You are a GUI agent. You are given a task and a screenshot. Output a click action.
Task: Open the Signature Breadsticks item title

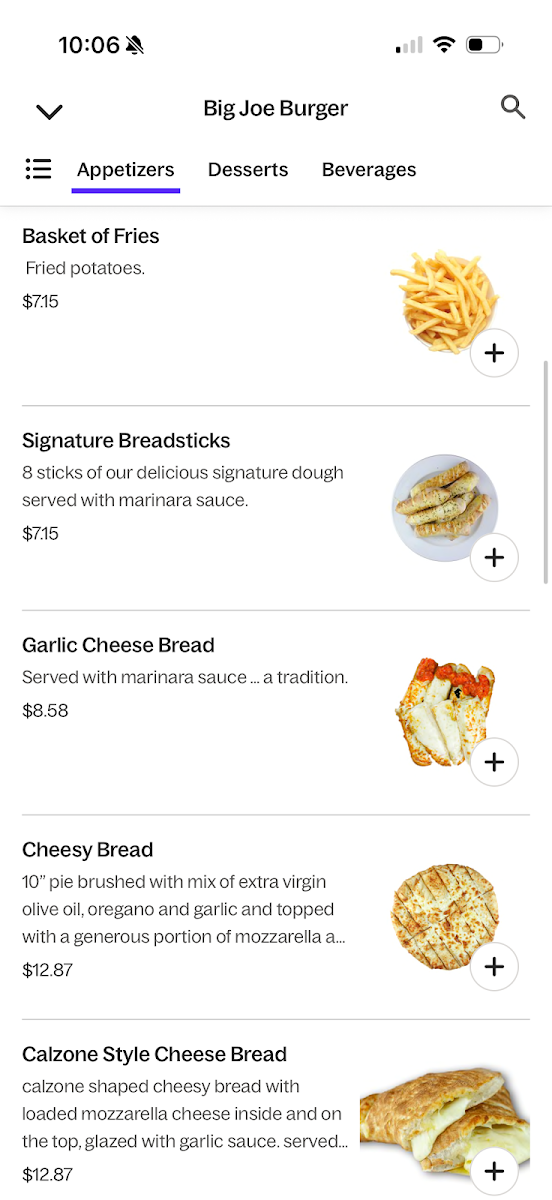(126, 441)
